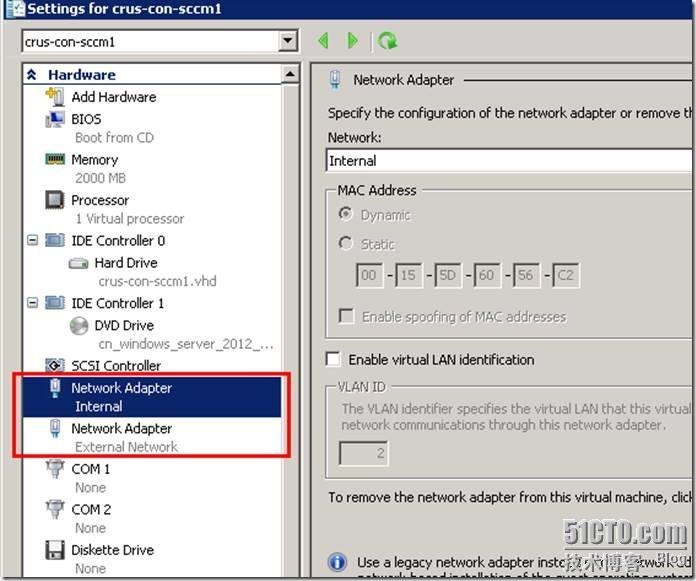Select the Hard Drive tree item
Screen dimensions: 696x581
126,263
